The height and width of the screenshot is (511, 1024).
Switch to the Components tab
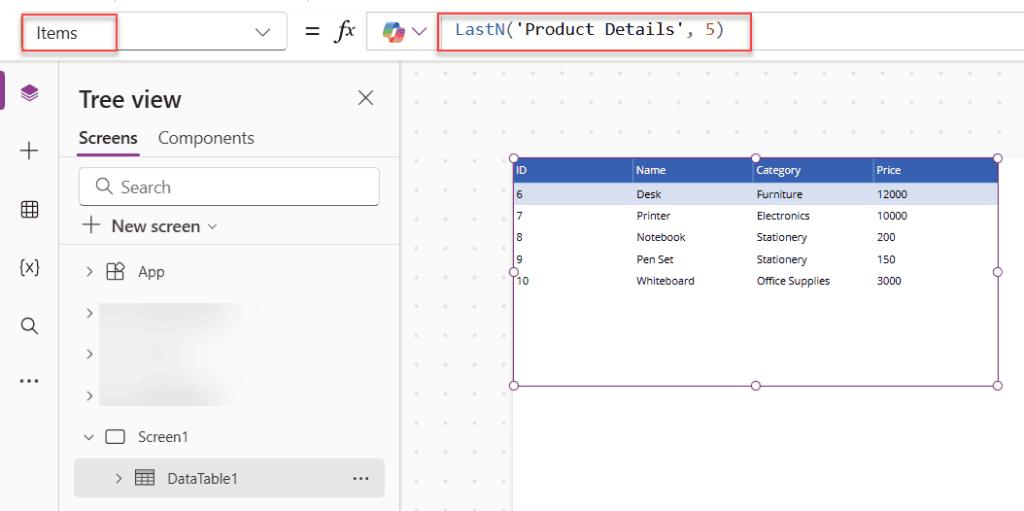coord(206,138)
